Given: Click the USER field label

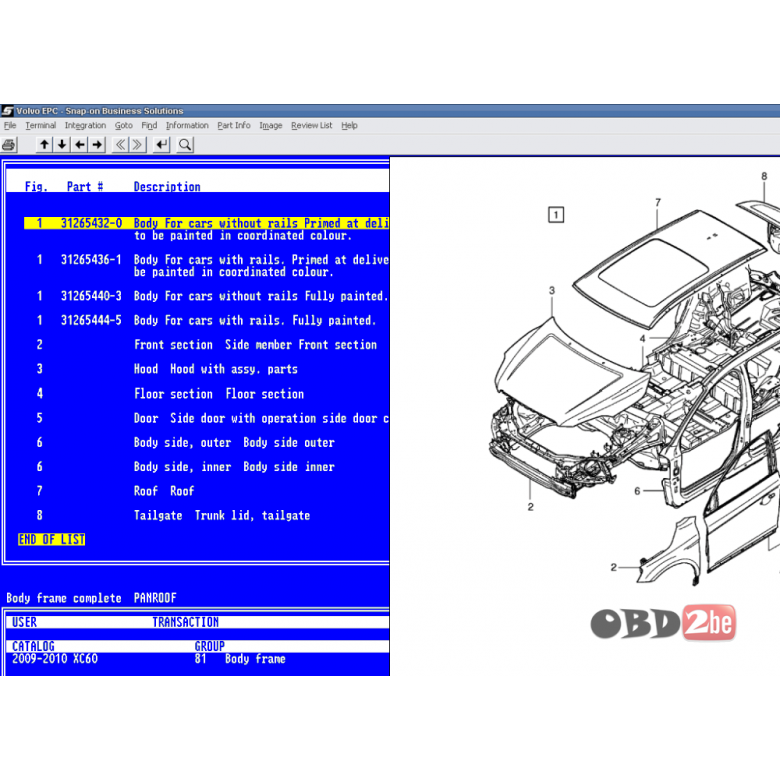Looking at the screenshot, I should coord(24,622).
